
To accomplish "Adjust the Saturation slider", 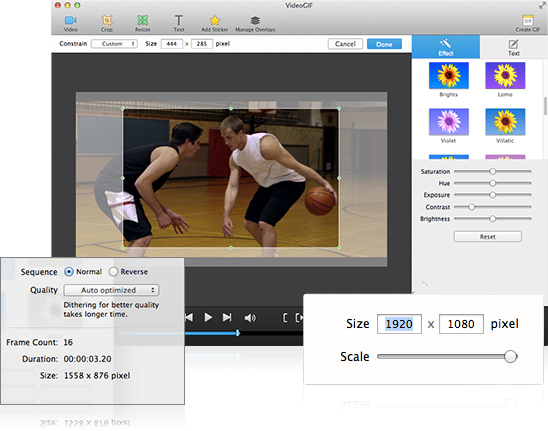I will [492, 171].
